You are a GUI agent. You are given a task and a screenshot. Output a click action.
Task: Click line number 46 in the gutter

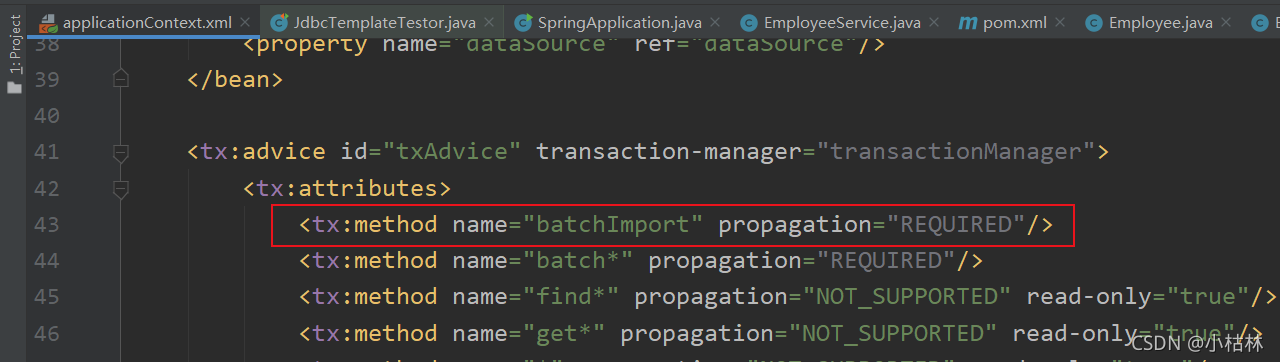click(47, 333)
